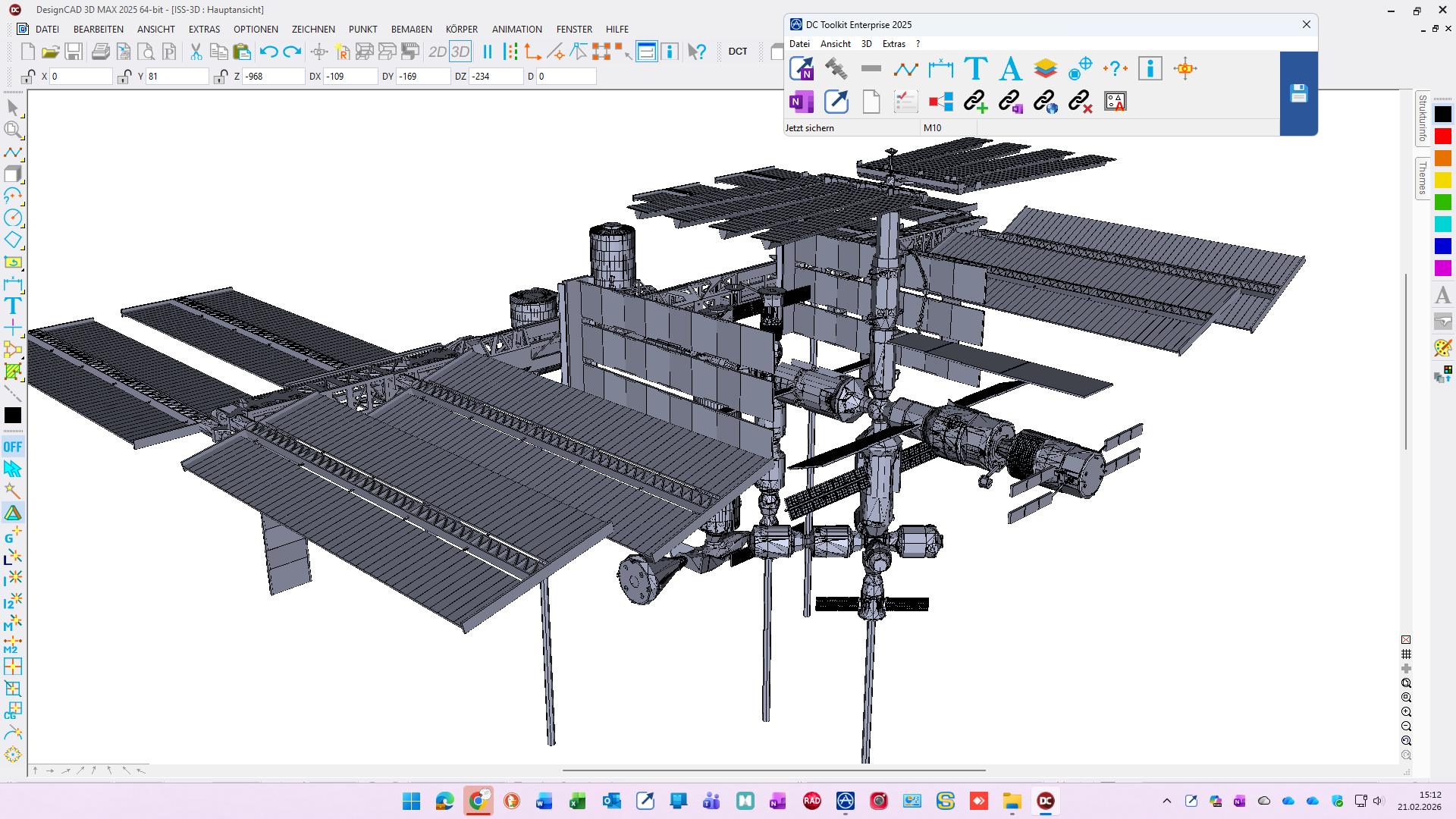Show hidden system tray icons chevron
The width and height of the screenshot is (1456, 819).
(1167, 801)
